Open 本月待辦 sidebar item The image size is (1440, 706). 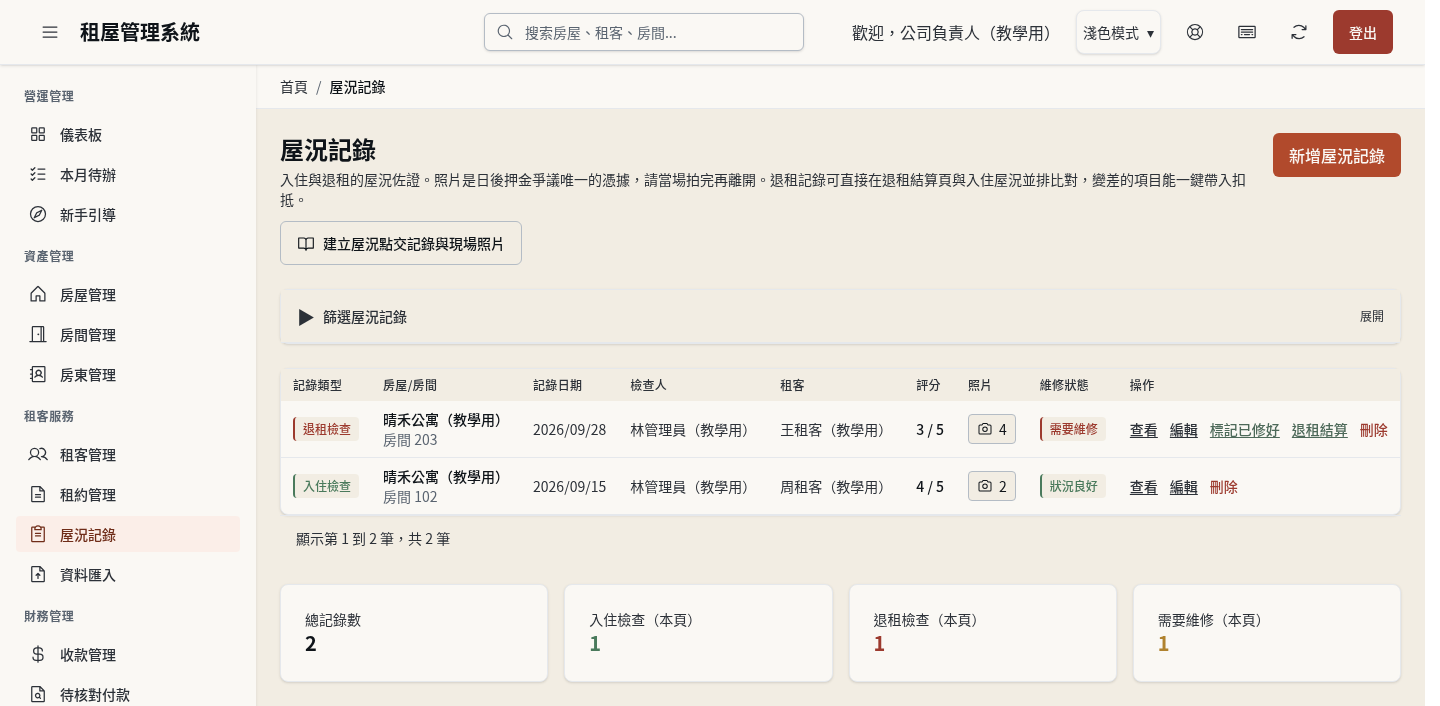point(128,174)
